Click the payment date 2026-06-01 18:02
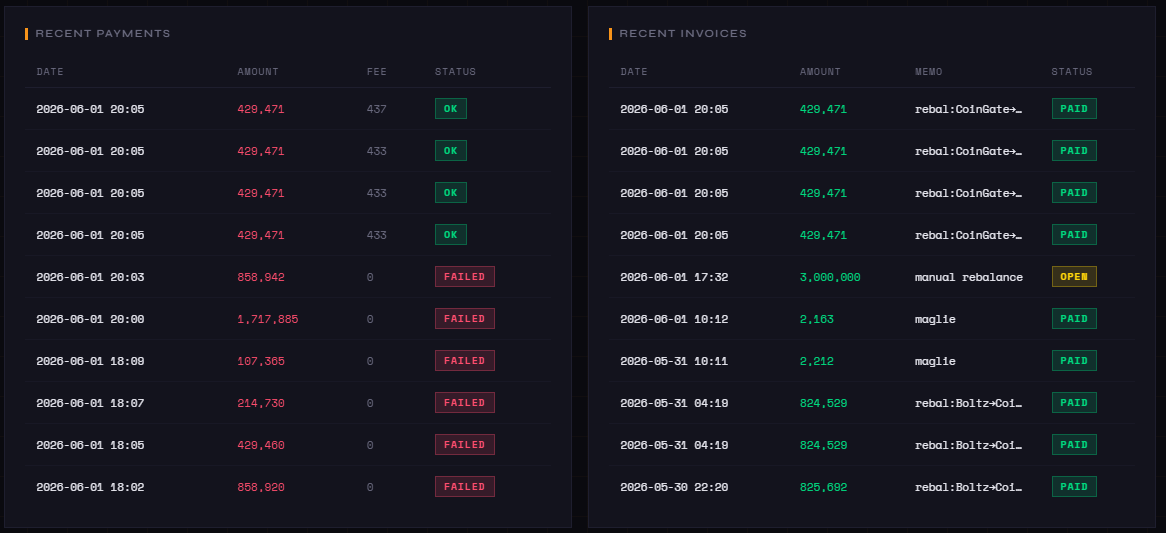The width and height of the screenshot is (1166, 533). (90, 488)
